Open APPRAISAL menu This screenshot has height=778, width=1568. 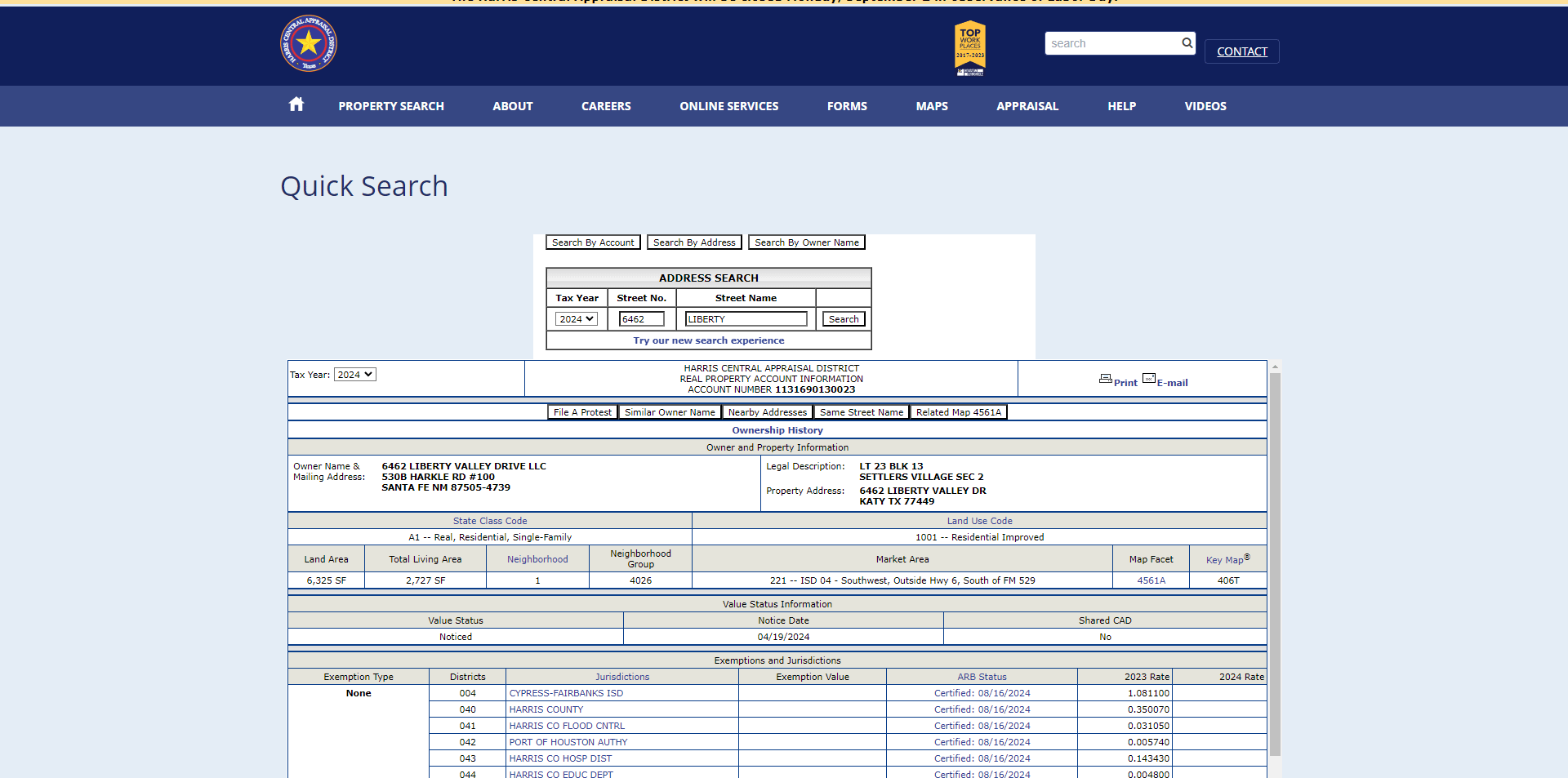pyautogui.click(x=1027, y=106)
